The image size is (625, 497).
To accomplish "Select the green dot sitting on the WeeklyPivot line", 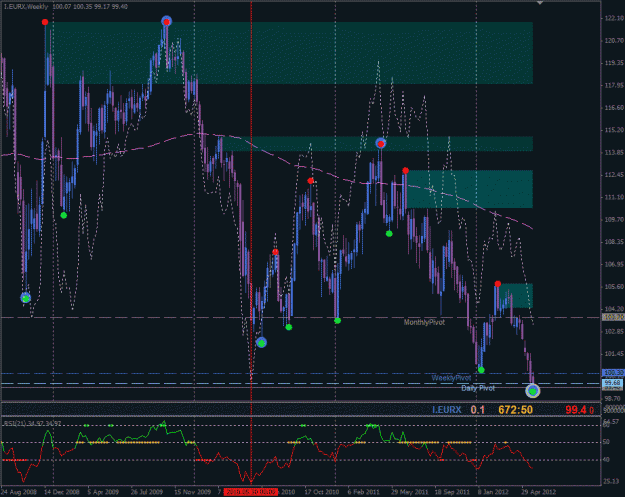I will (x=481, y=370).
